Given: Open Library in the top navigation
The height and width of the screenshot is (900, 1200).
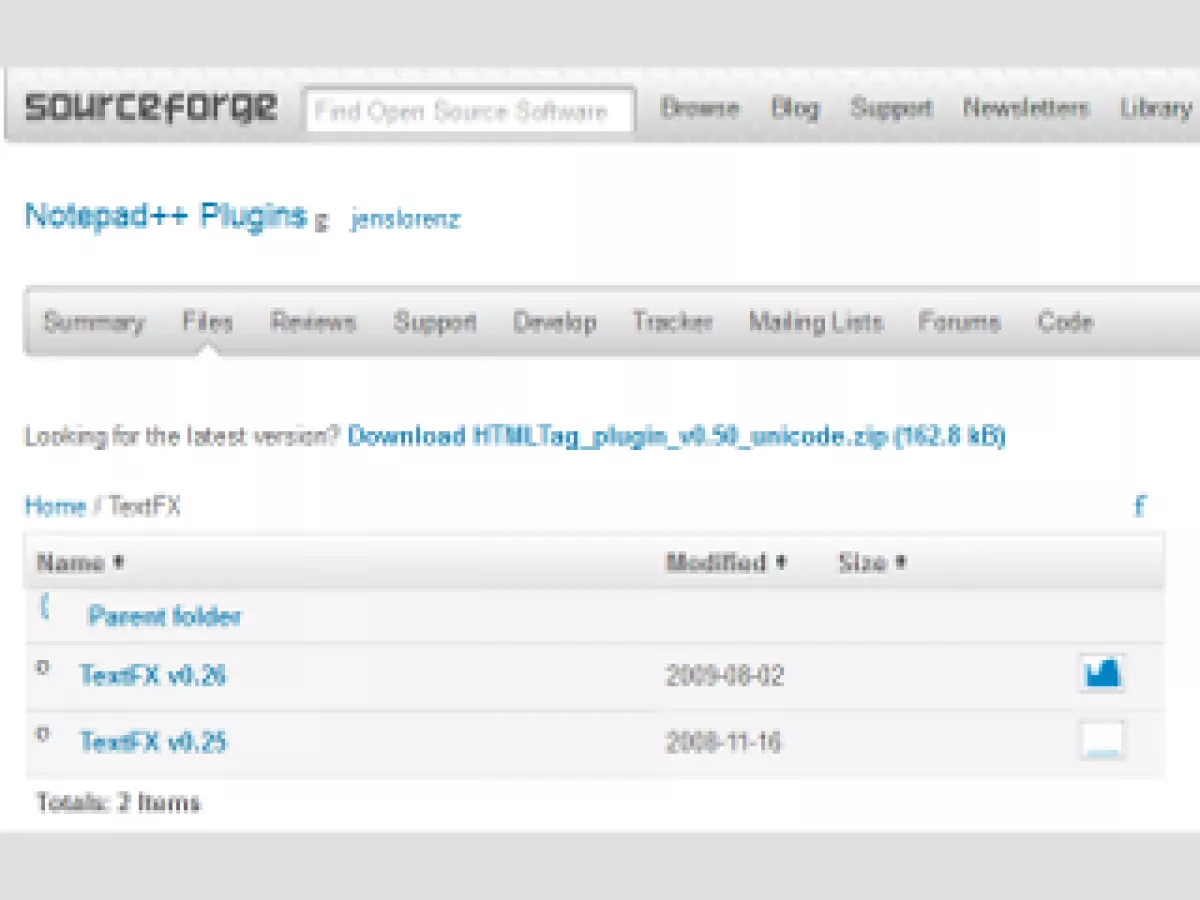Looking at the screenshot, I should coord(1156,108).
